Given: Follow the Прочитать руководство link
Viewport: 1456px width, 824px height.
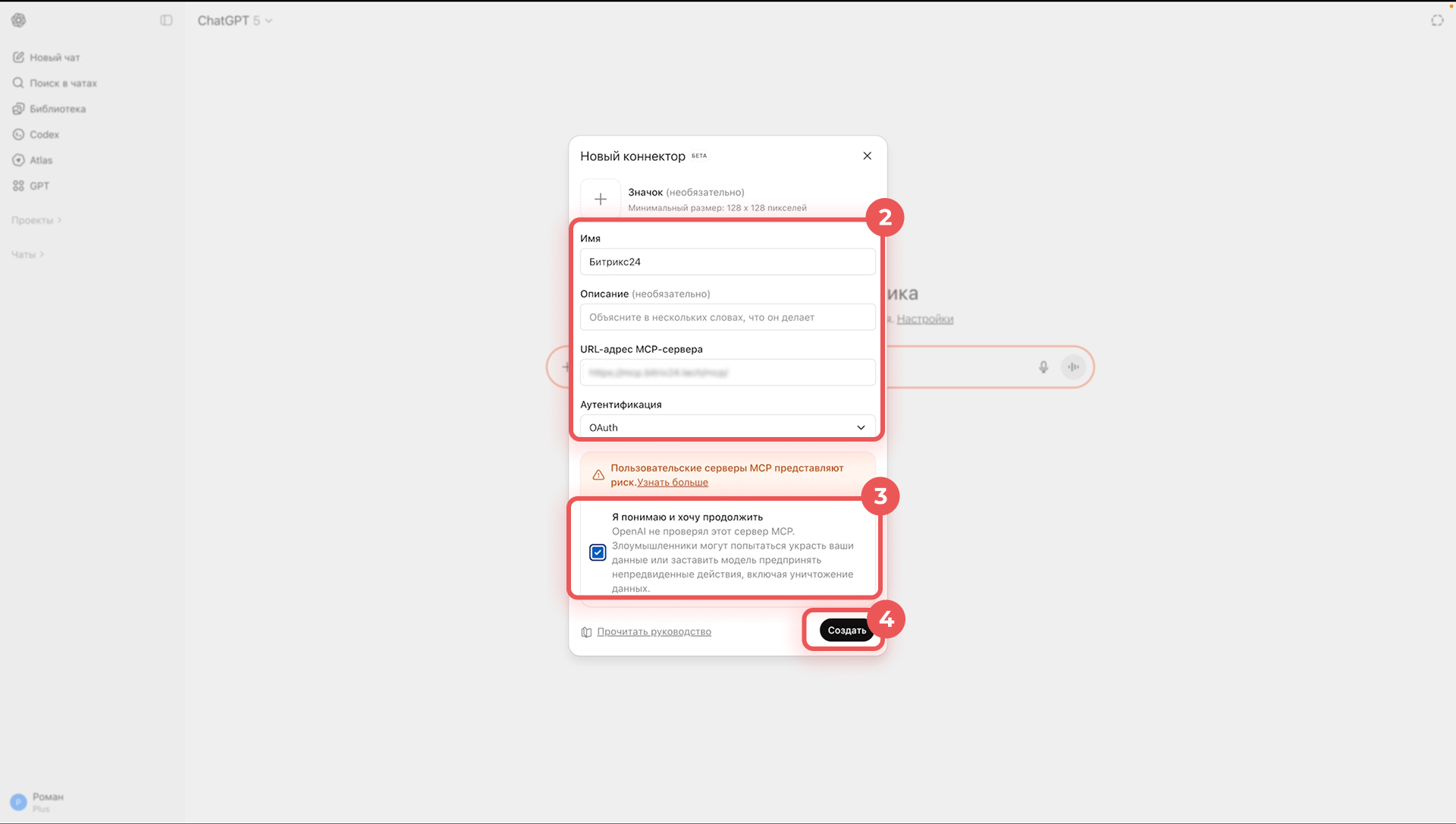Looking at the screenshot, I should tap(653, 631).
